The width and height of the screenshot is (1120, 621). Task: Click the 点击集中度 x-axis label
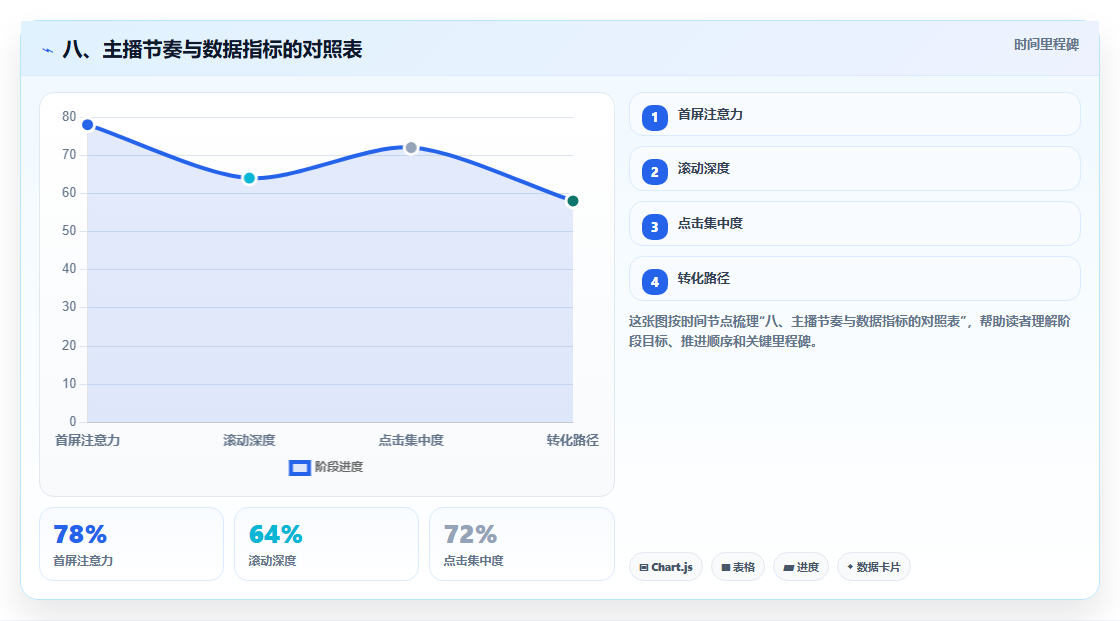coord(411,441)
